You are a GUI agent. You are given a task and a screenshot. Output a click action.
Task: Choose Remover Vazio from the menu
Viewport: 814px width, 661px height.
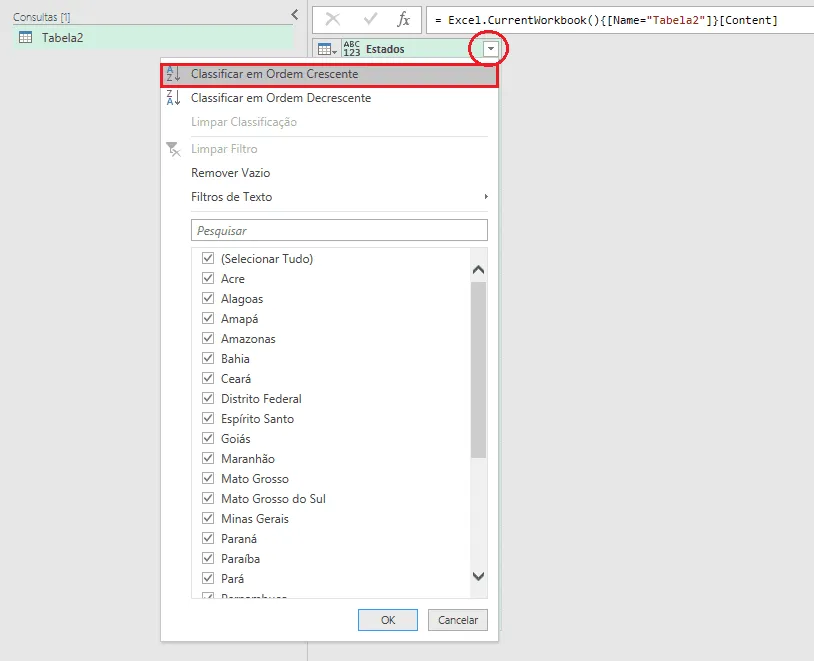click(x=230, y=173)
